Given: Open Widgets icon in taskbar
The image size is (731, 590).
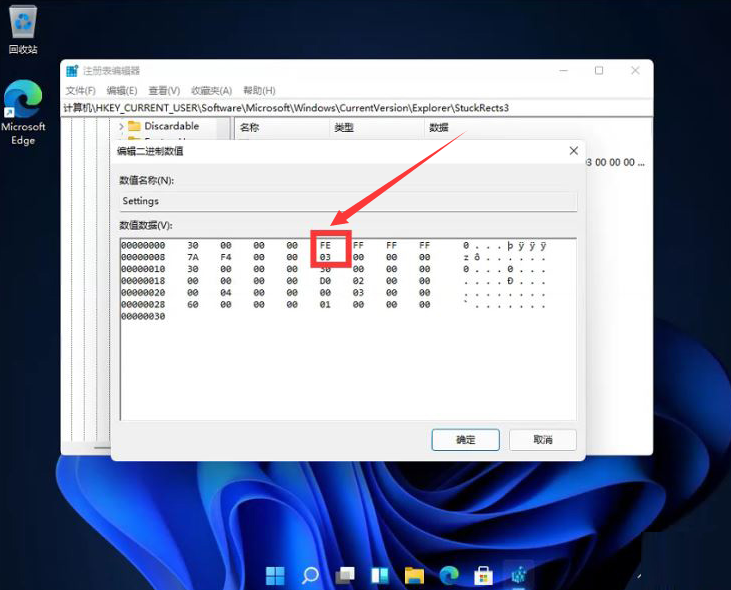Looking at the screenshot, I should point(379,576).
